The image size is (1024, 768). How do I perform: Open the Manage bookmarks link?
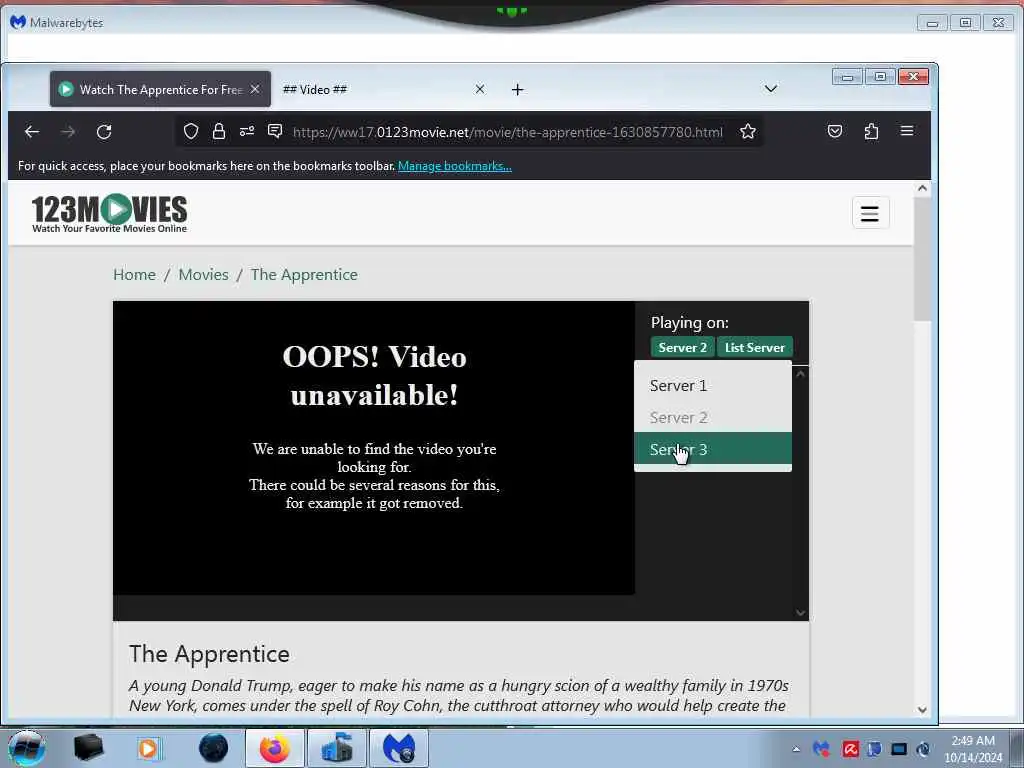455,166
